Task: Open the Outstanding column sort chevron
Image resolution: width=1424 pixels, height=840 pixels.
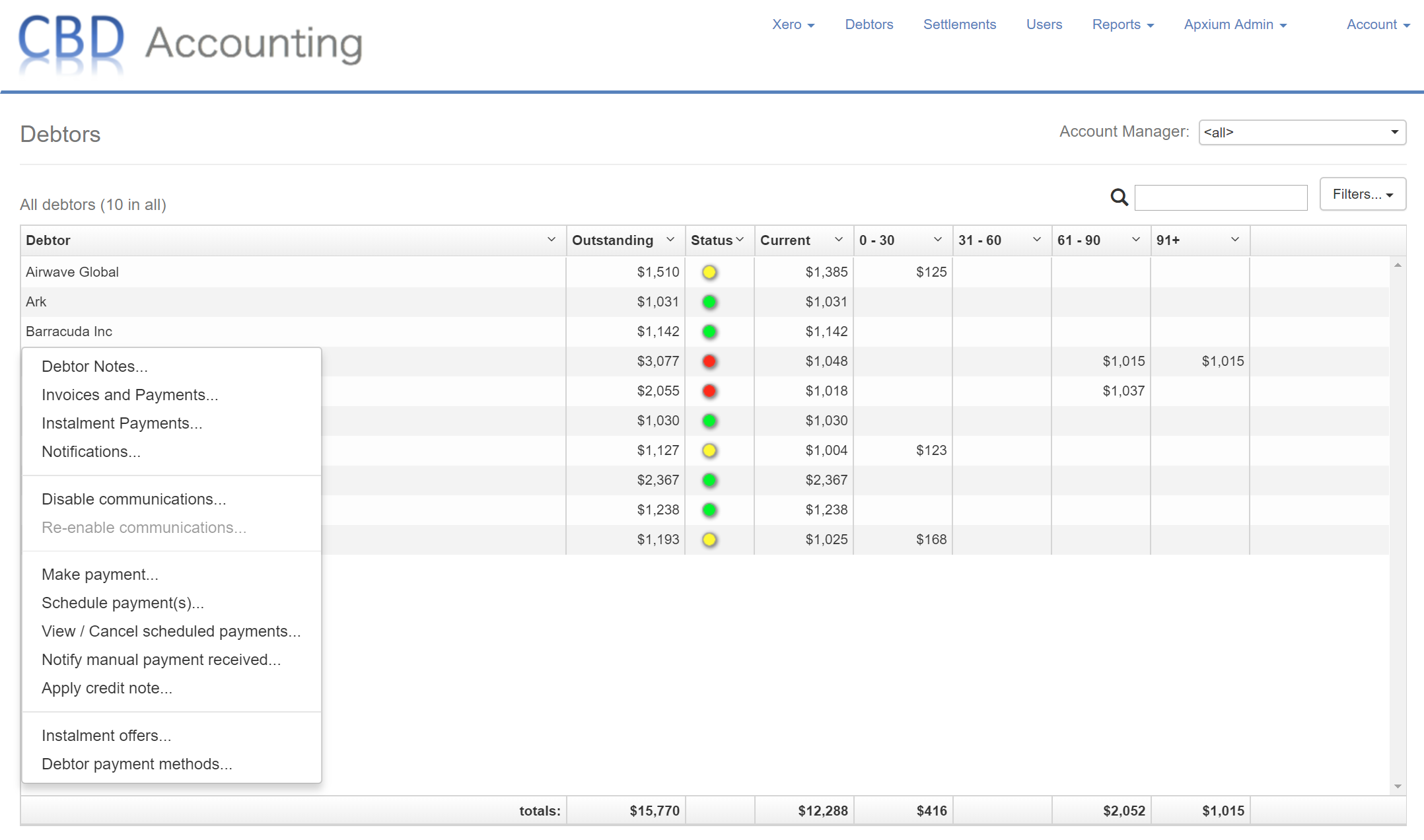Action: (x=670, y=240)
